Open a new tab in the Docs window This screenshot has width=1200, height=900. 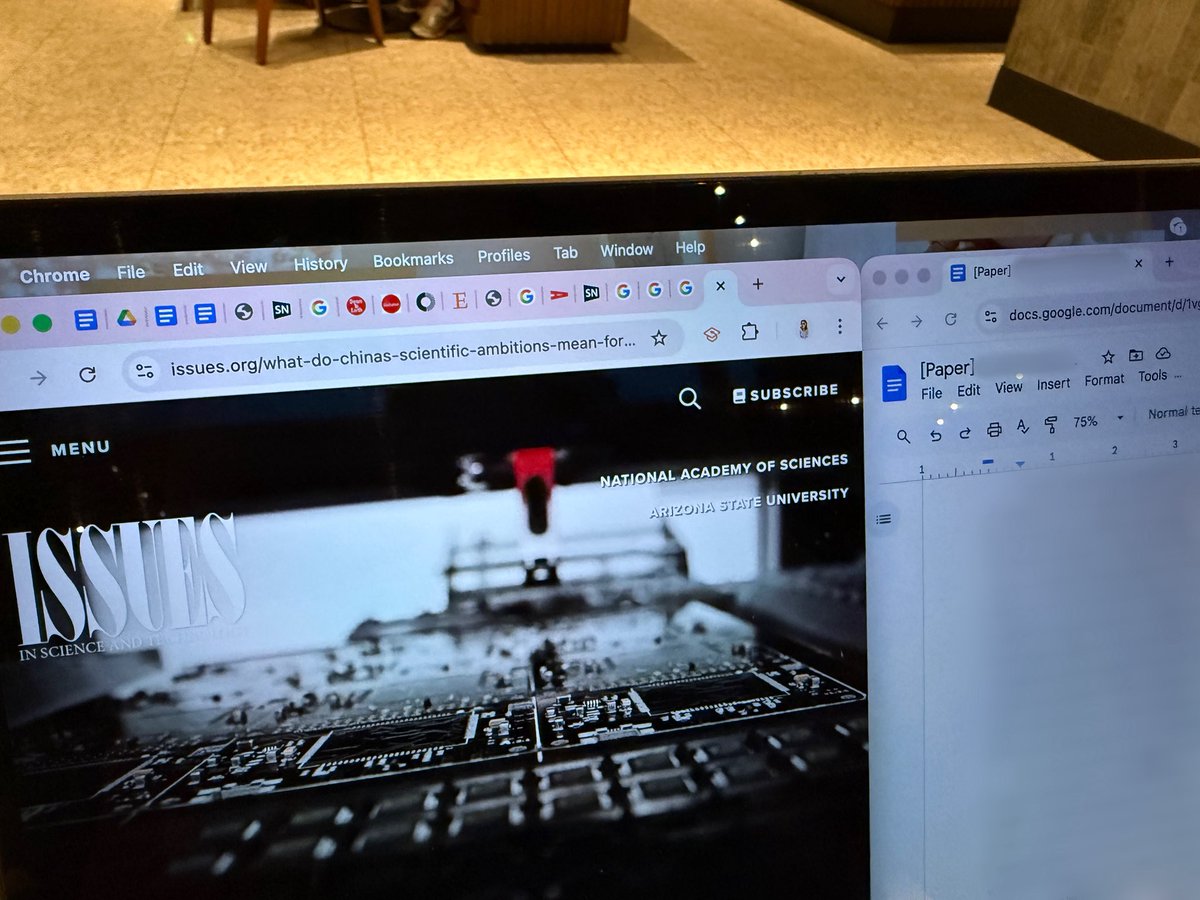[1169, 262]
